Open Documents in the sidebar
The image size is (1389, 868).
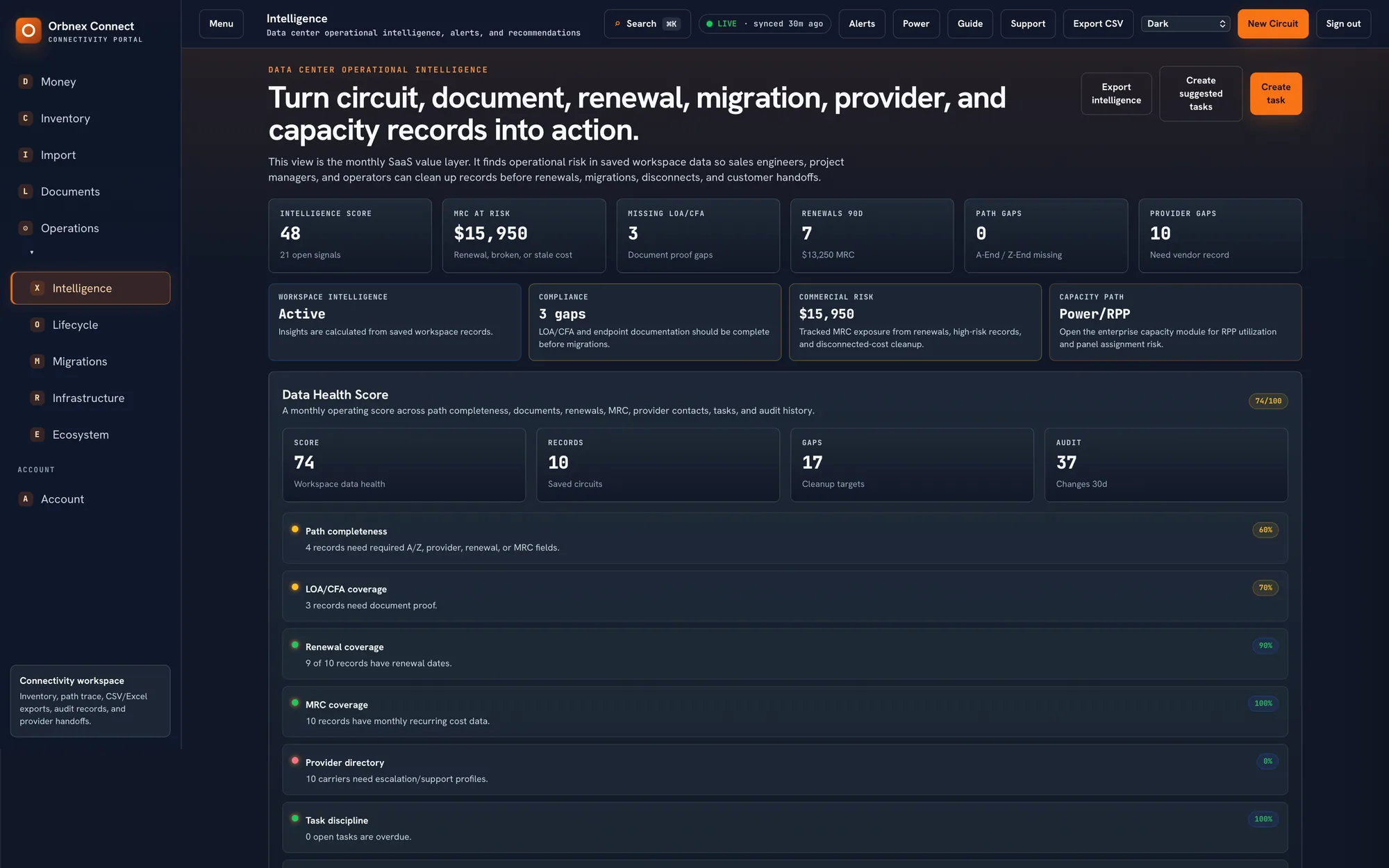click(90, 192)
